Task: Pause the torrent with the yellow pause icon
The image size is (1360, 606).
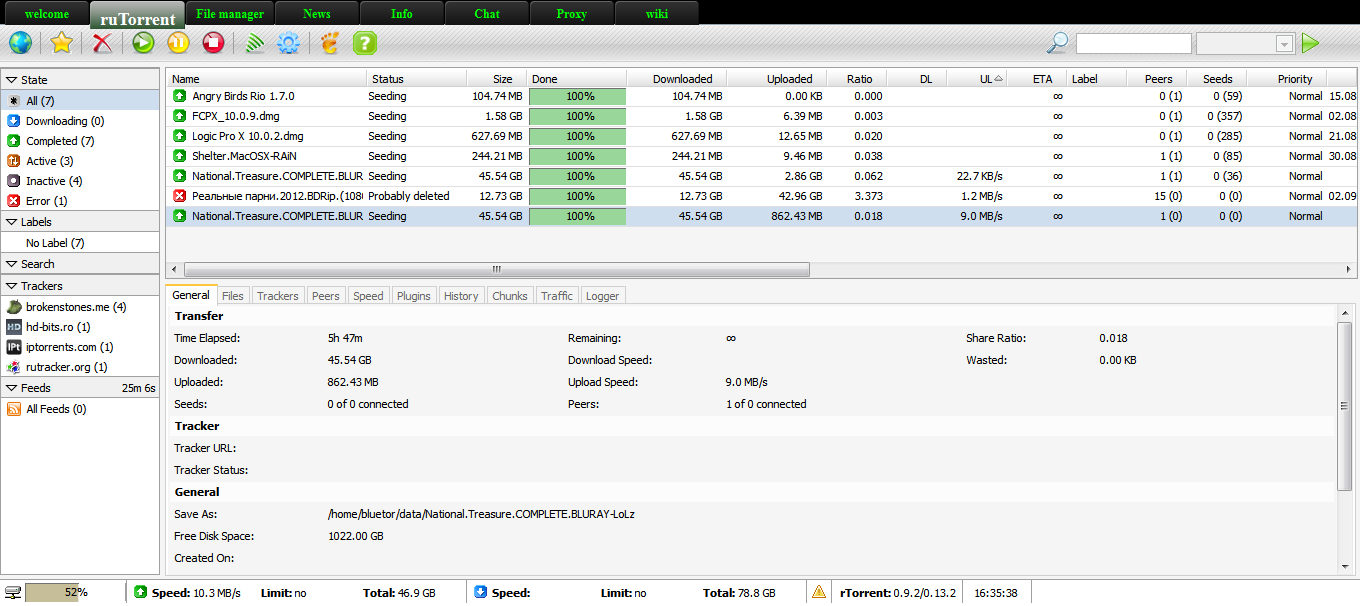Action: 178,43
